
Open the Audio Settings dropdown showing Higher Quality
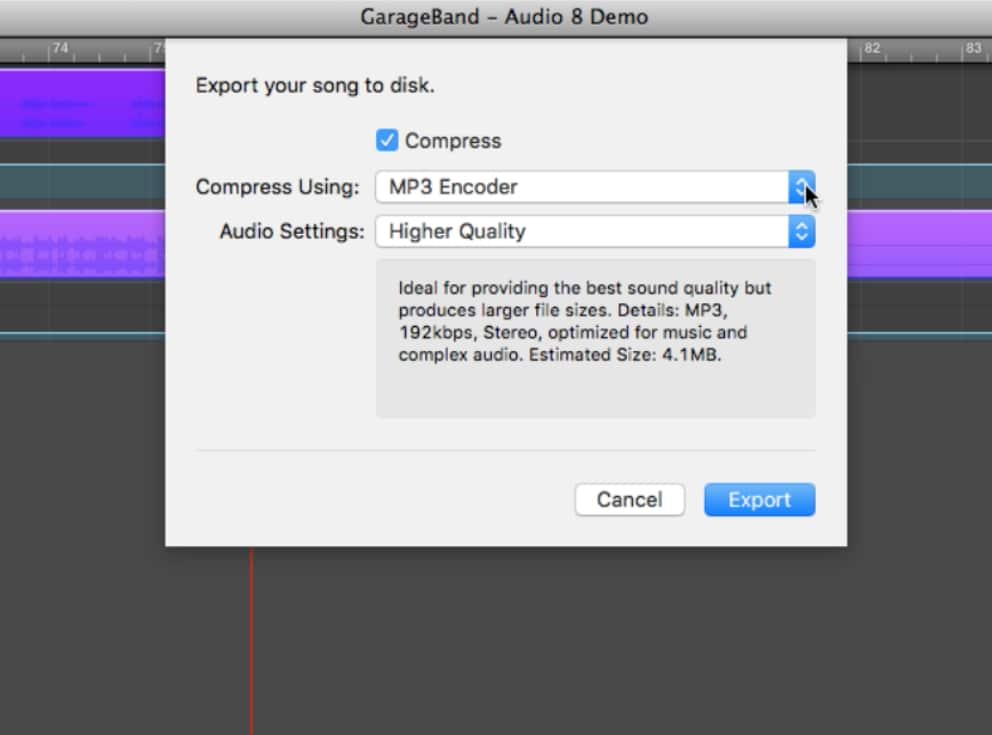pos(595,232)
